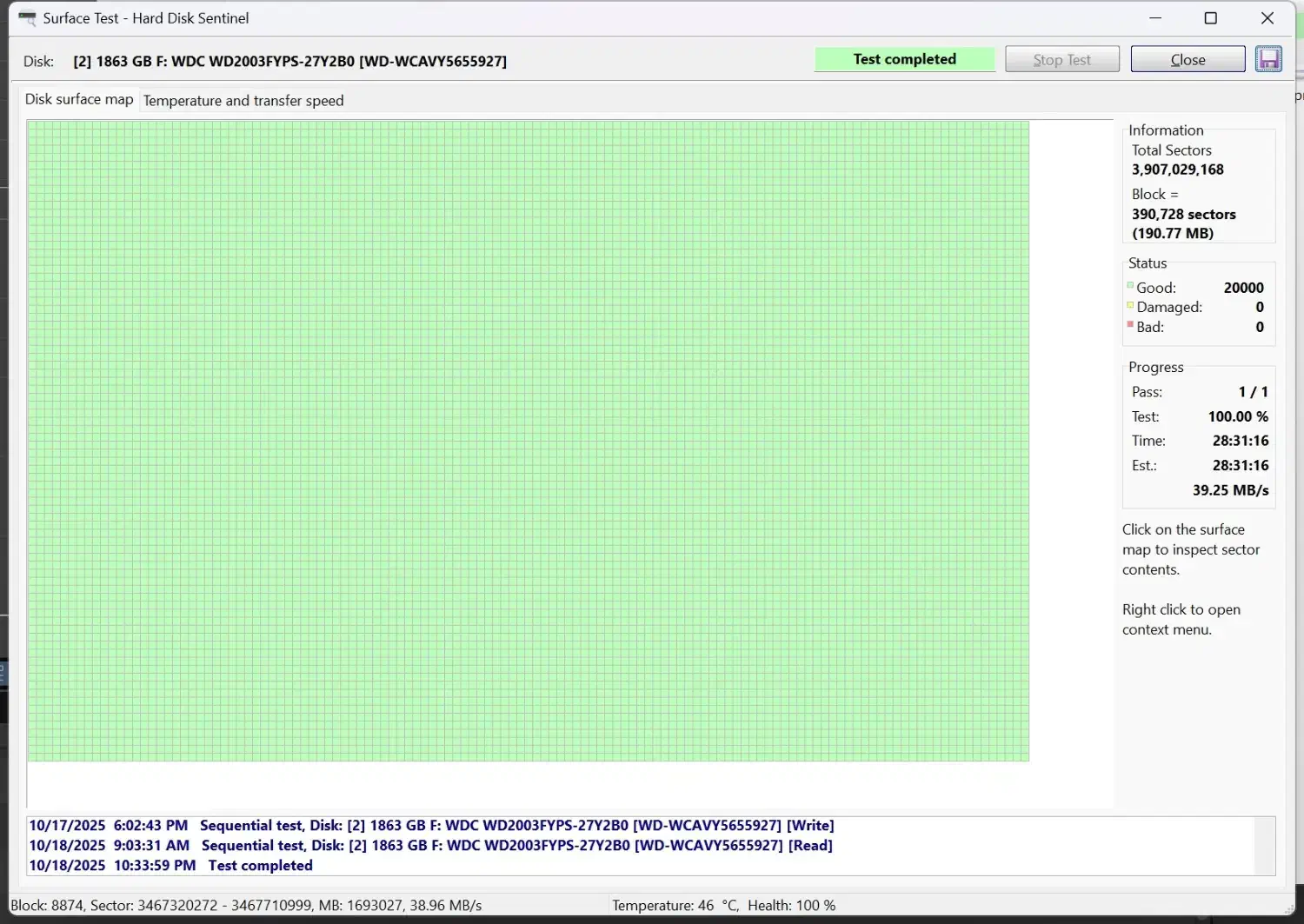Select the final Test completed log entry
Viewport: 1304px width, 924px height.
point(171,865)
